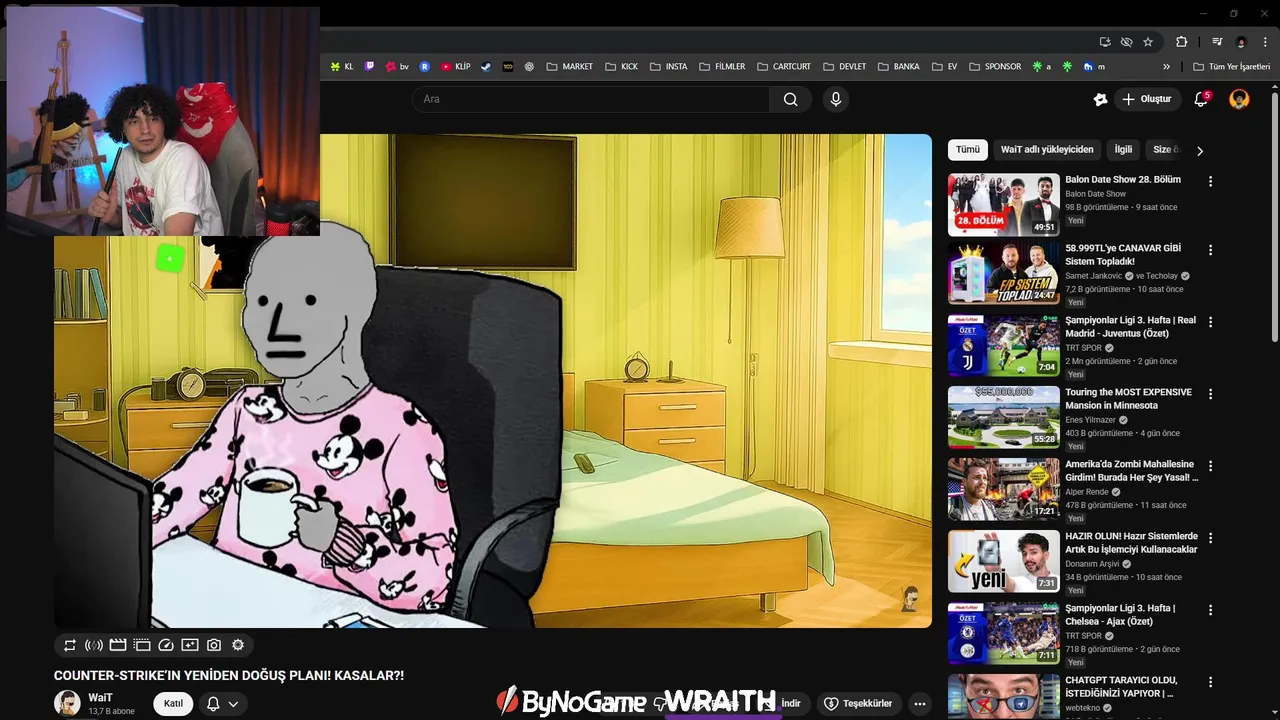Image resolution: width=1280 pixels, height=720 pixels.
Task: Open Chrome media controls icon
Action: pyautogui.click(x=1217, y=42)
